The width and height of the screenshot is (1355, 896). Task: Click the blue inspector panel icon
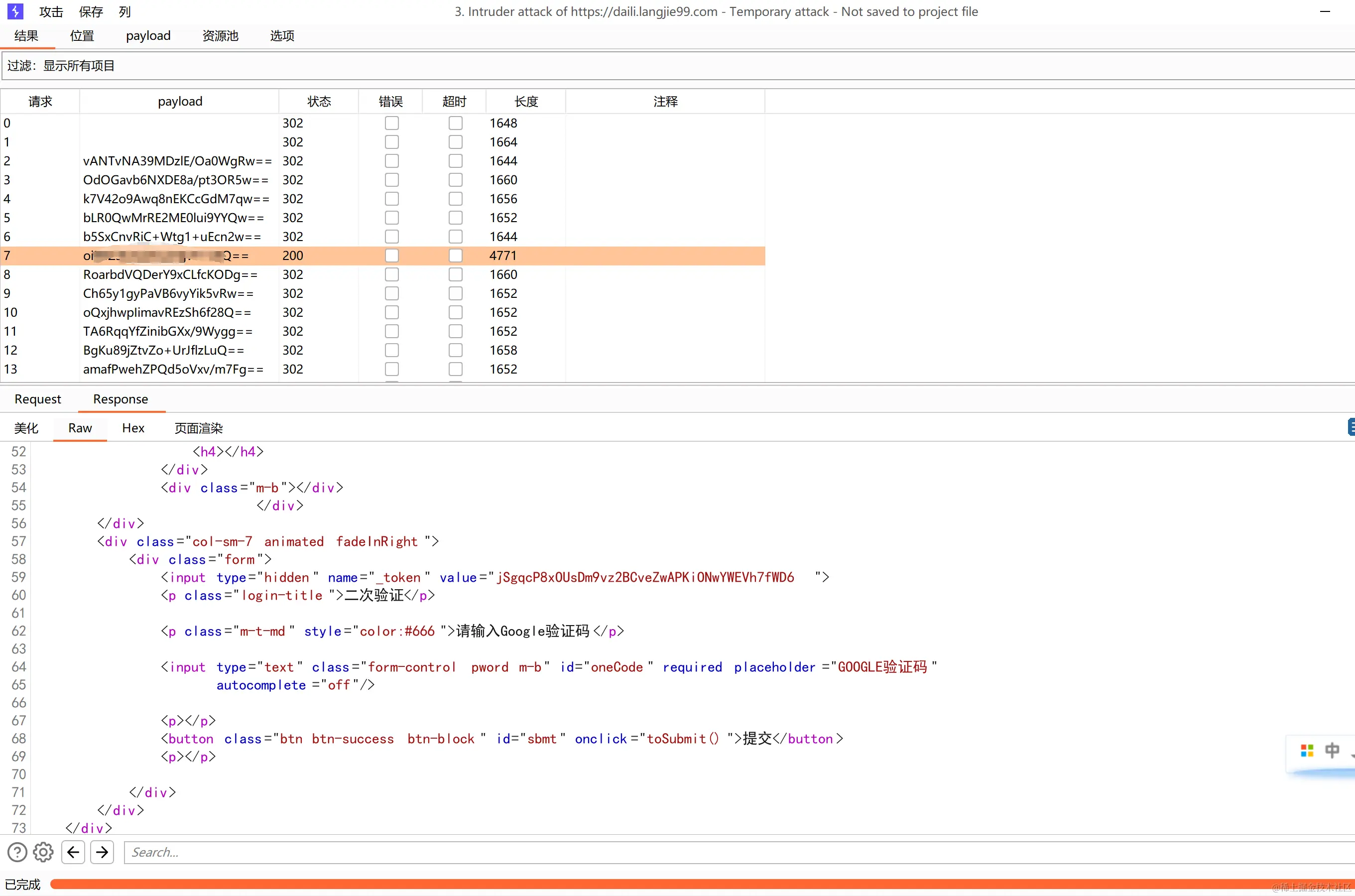(1351, 427)
